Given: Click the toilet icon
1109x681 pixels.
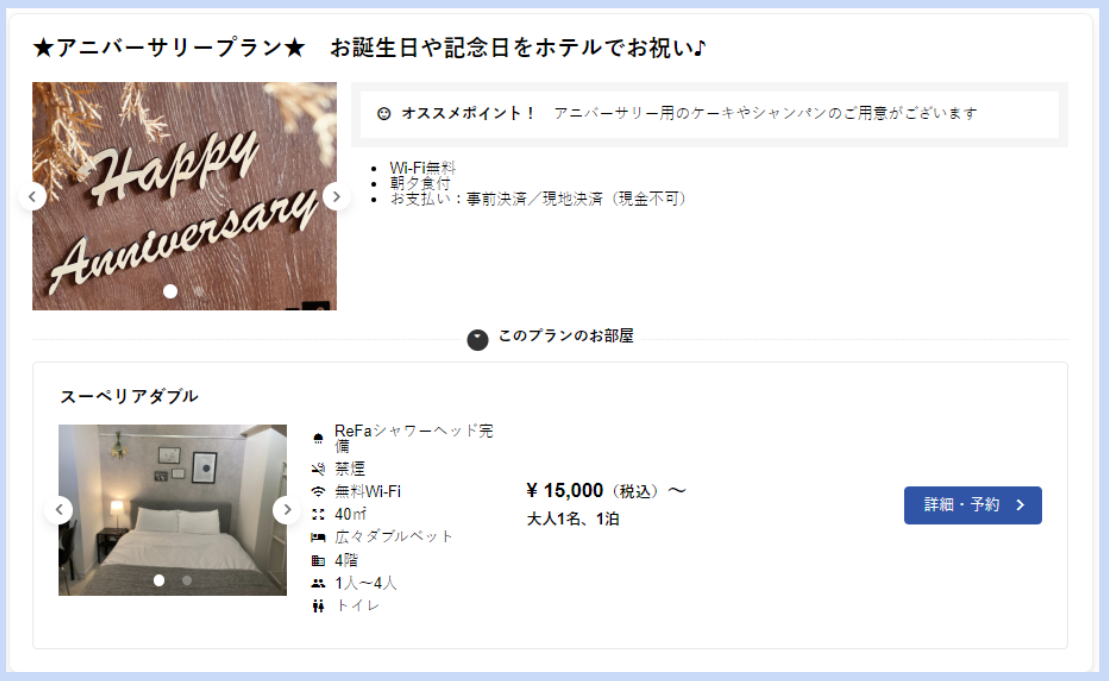Looking at the screenshot, I should coord(318,606).
